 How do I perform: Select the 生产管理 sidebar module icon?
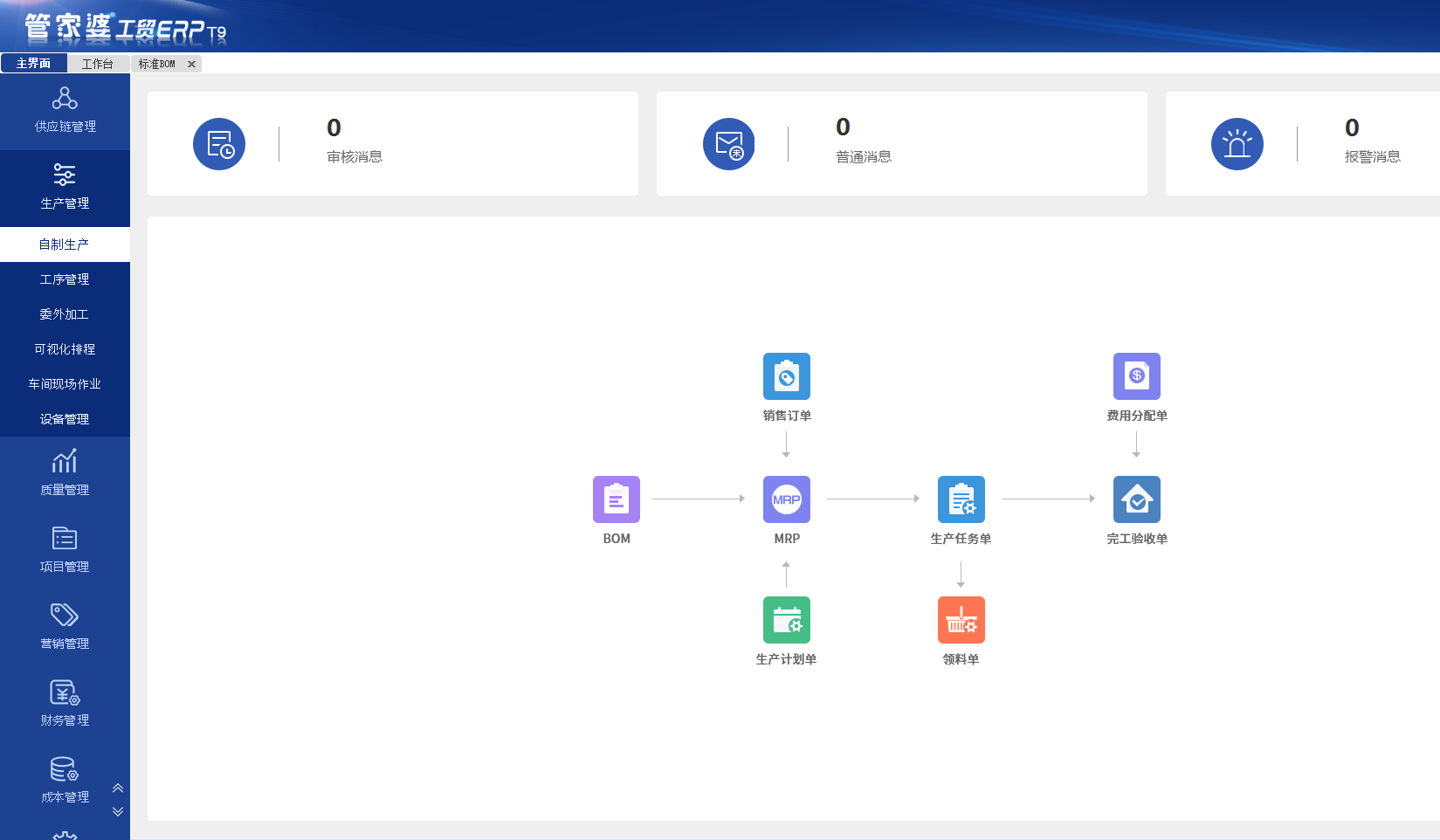(x=65, y=175)
